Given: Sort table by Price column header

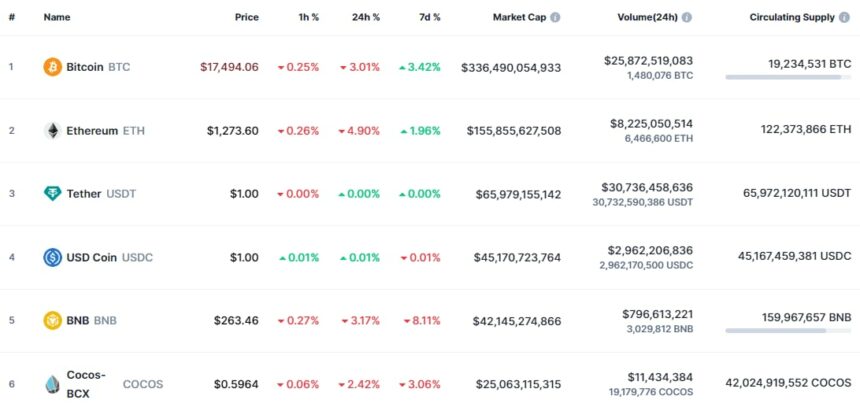Looking at the screenshot, I should click(x=246, y=18).
